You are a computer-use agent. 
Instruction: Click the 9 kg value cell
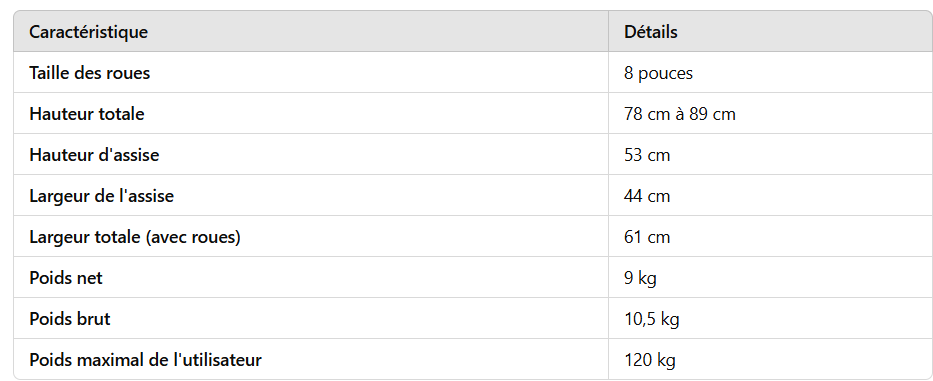point(640,278)
